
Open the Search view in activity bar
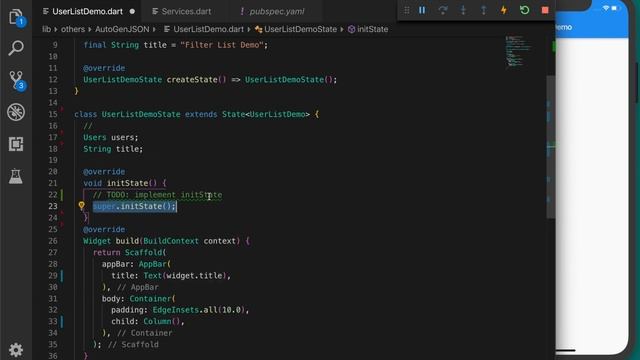[x=16, y=48]
